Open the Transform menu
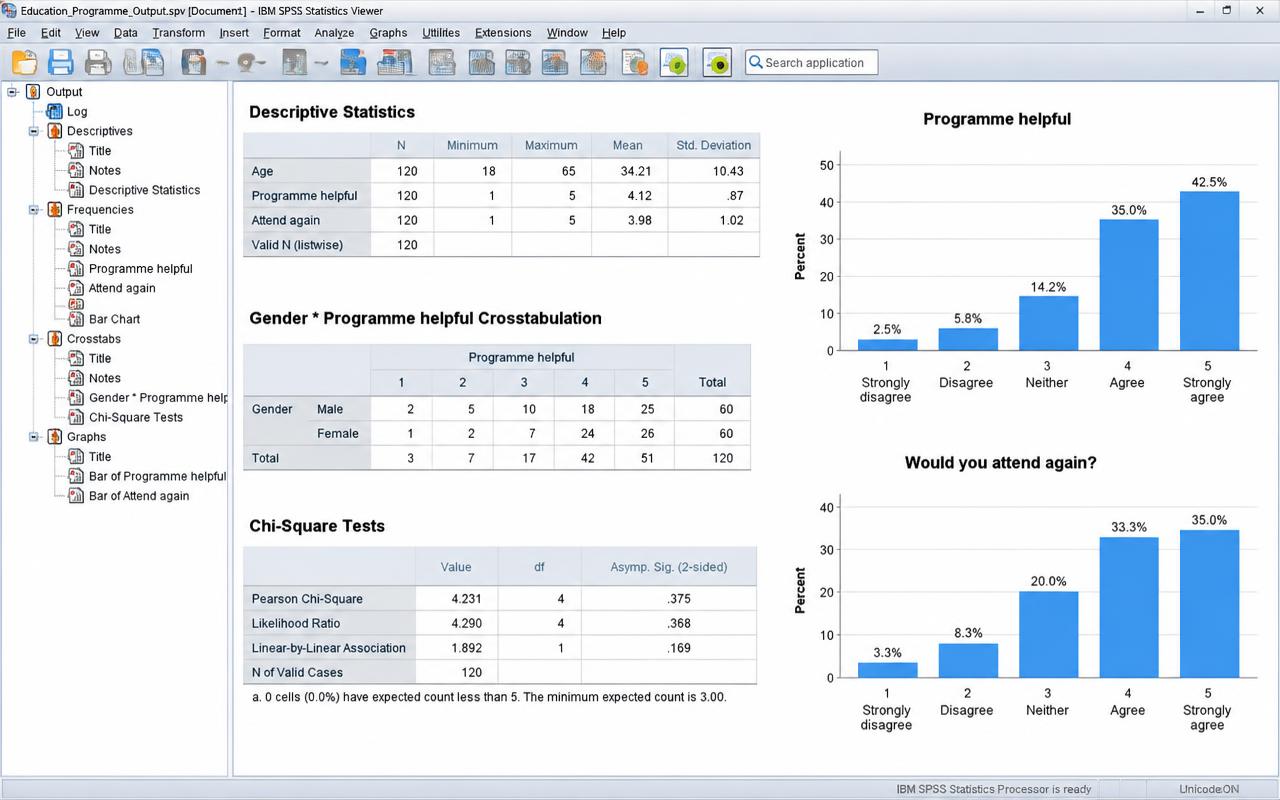Screen dimensions: 1280x800 coord(178,33)
